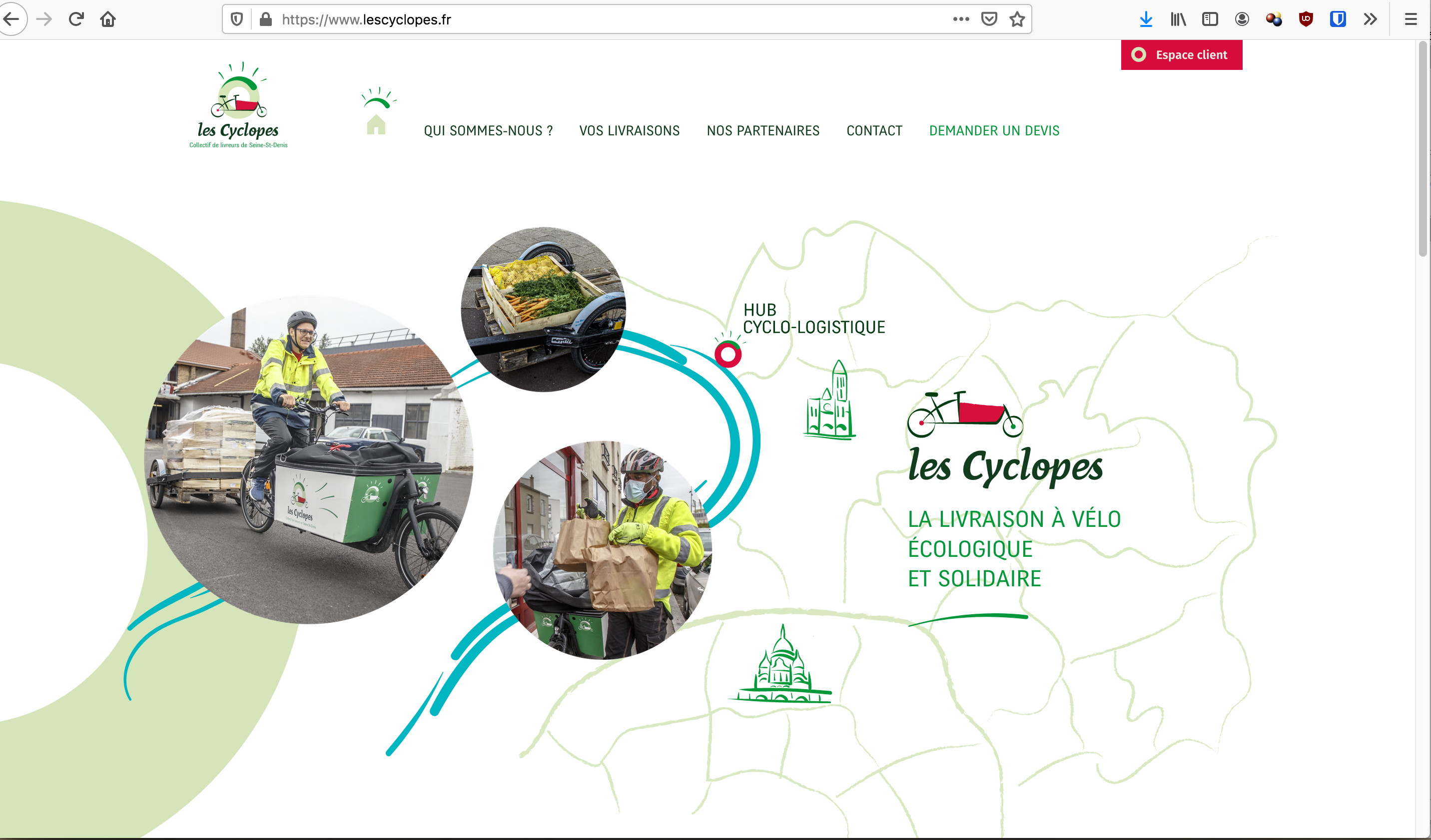Click the green home icon in navigation
Screen dimensions: 1431x840
pos(377,111)
